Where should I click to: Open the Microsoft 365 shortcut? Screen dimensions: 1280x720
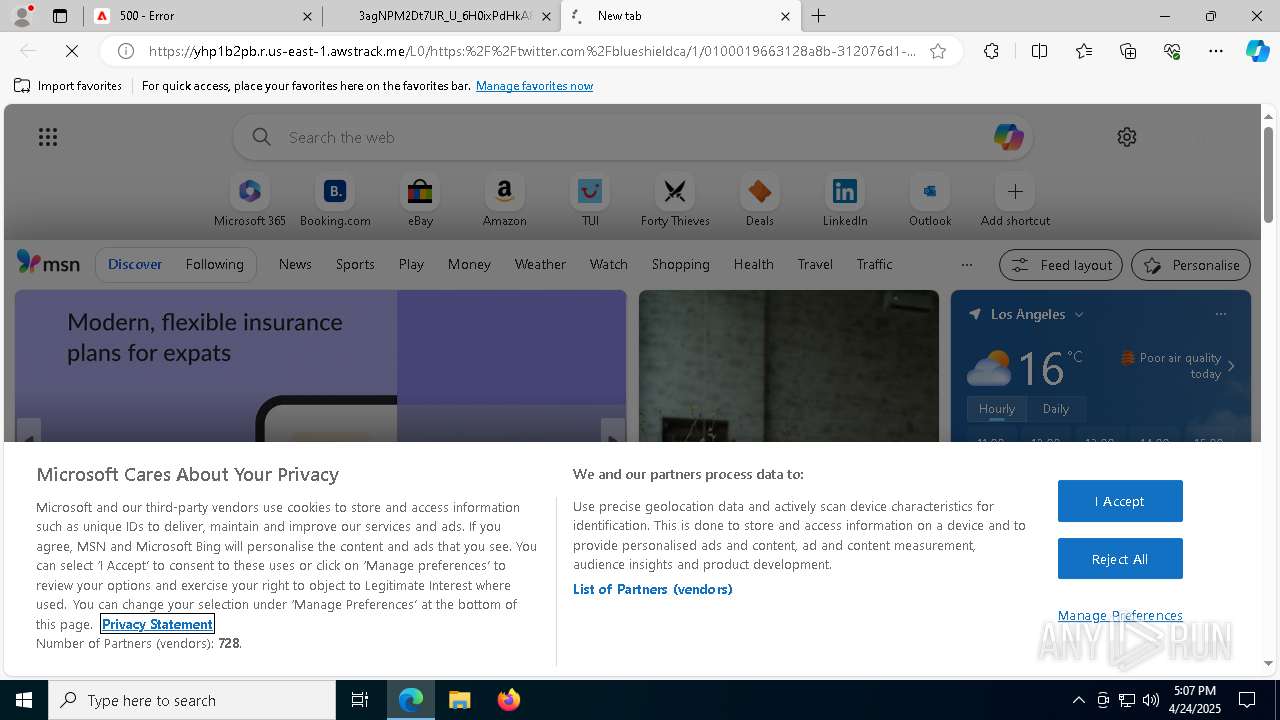pos(250,201)
